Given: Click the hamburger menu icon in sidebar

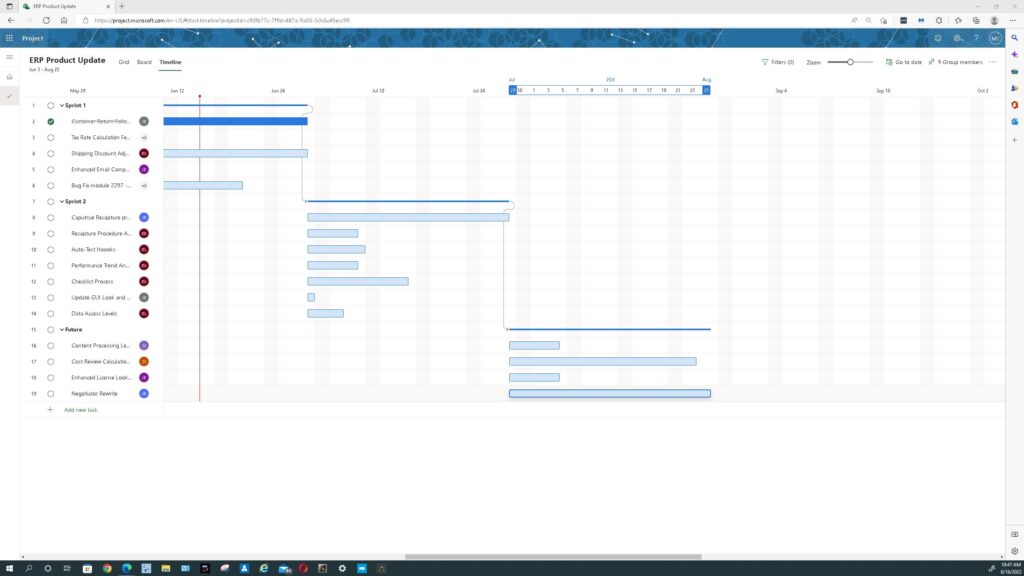Looking at the screenshot, I should pos(10,57).
